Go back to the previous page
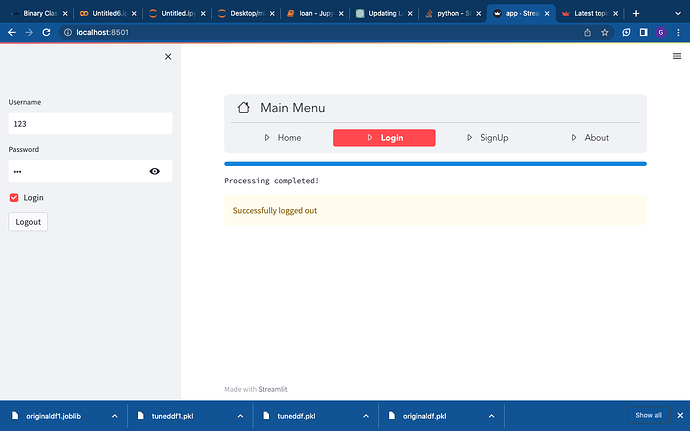Screen dimensions: 690x431 [x=12, y=32]
